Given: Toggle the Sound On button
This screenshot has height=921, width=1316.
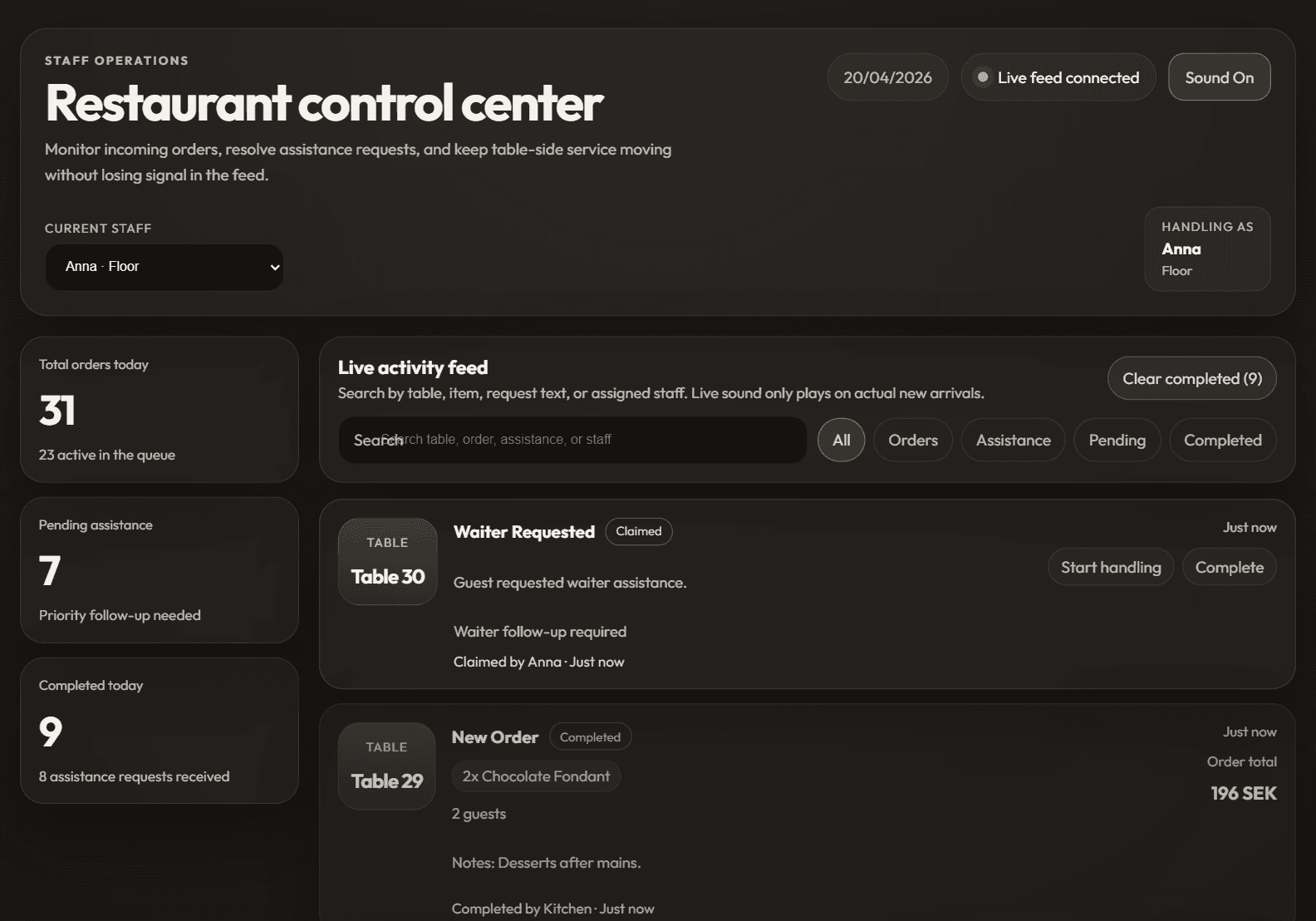Looking at the screenshot, I should [x=1219, y=77].
